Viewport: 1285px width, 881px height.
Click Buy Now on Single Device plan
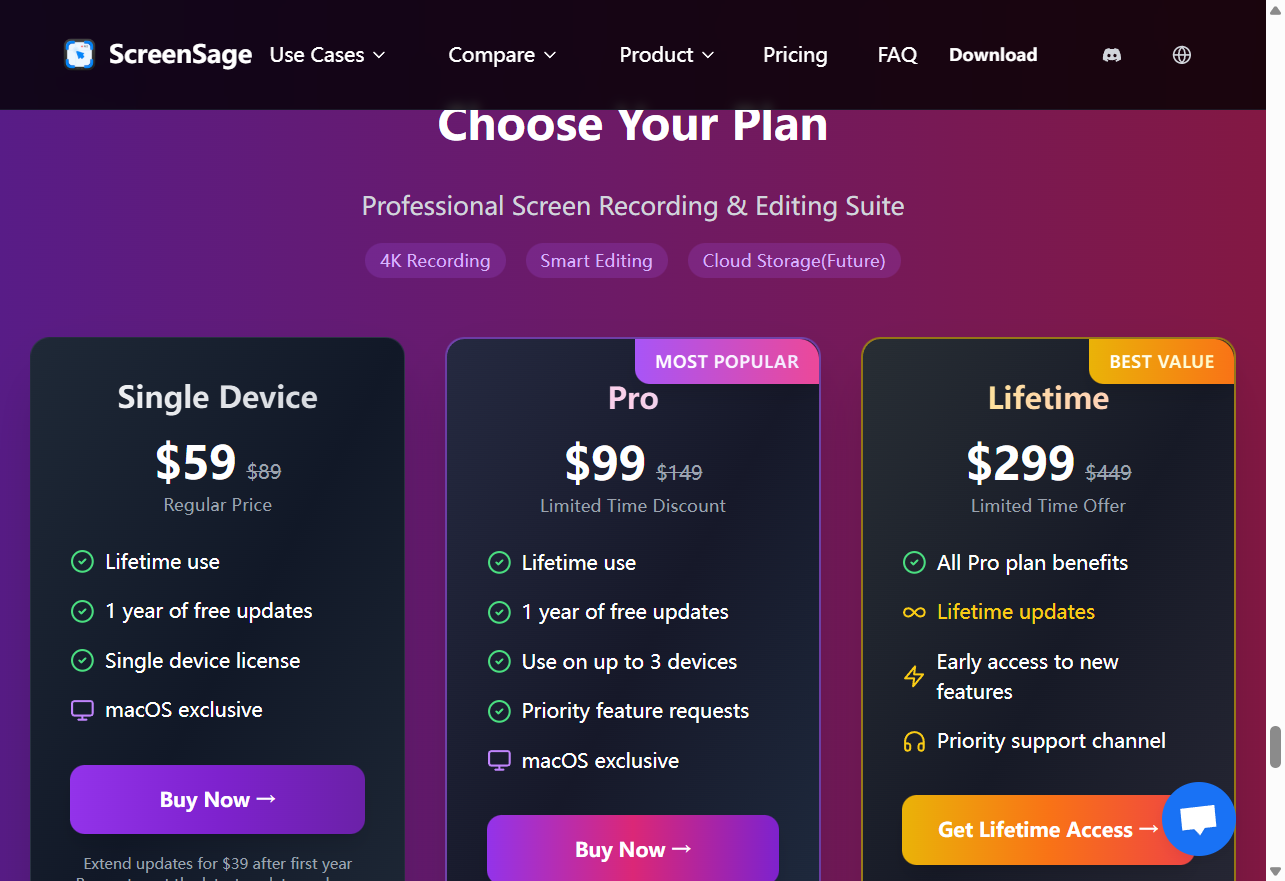pyautogui.click(x=217, y=799)
